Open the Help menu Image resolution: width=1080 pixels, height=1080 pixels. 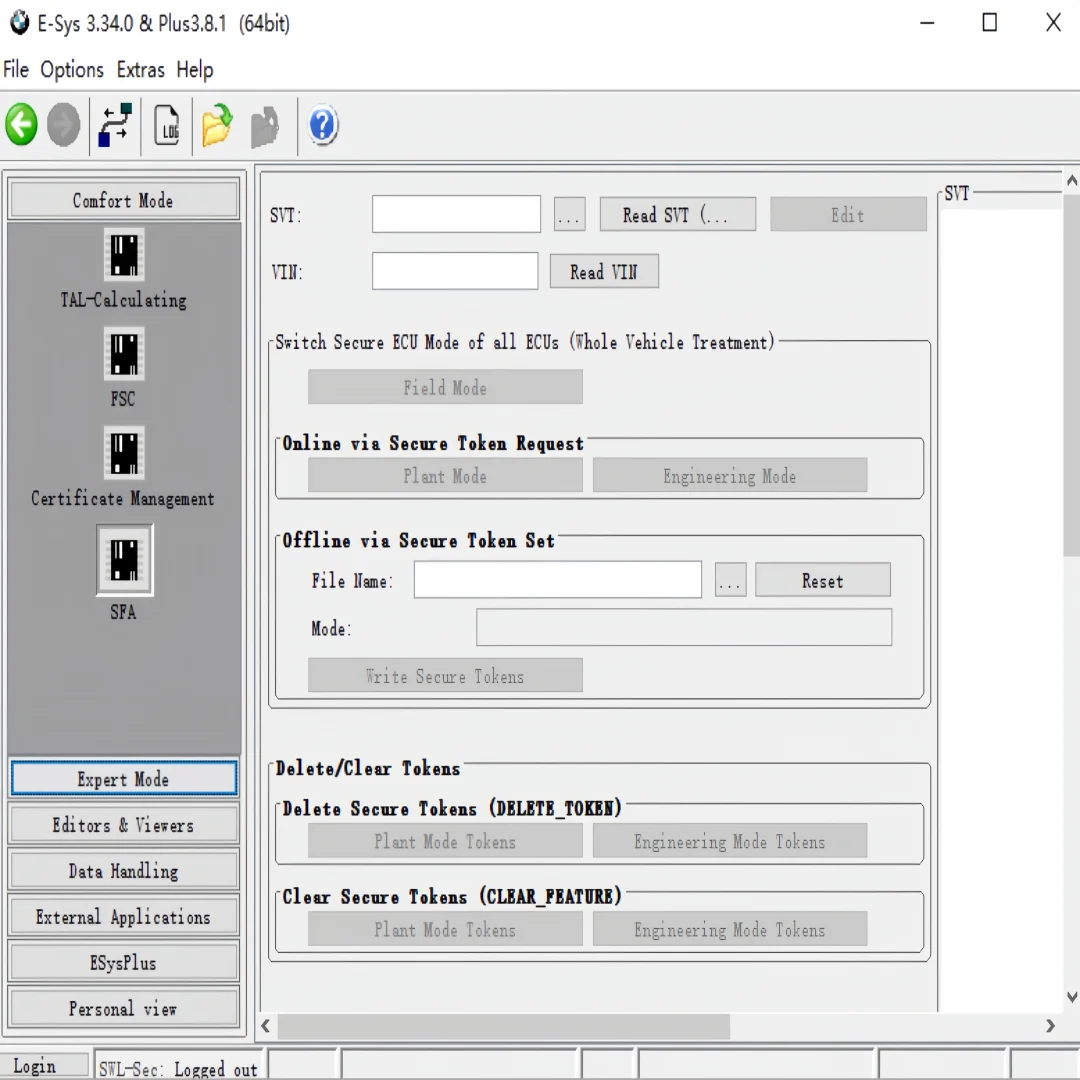point(195,70)
